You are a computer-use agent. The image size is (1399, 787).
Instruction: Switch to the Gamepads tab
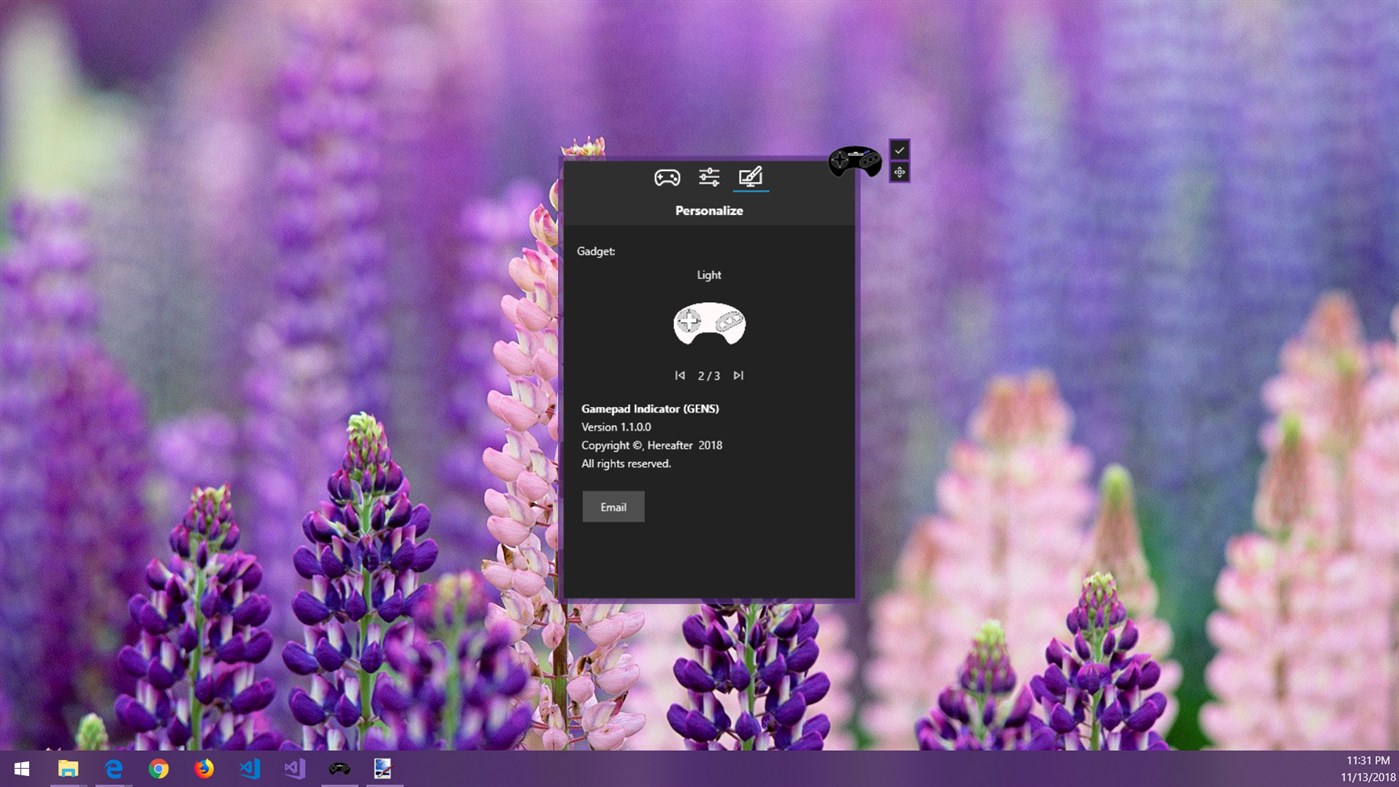tap(666, 176)
